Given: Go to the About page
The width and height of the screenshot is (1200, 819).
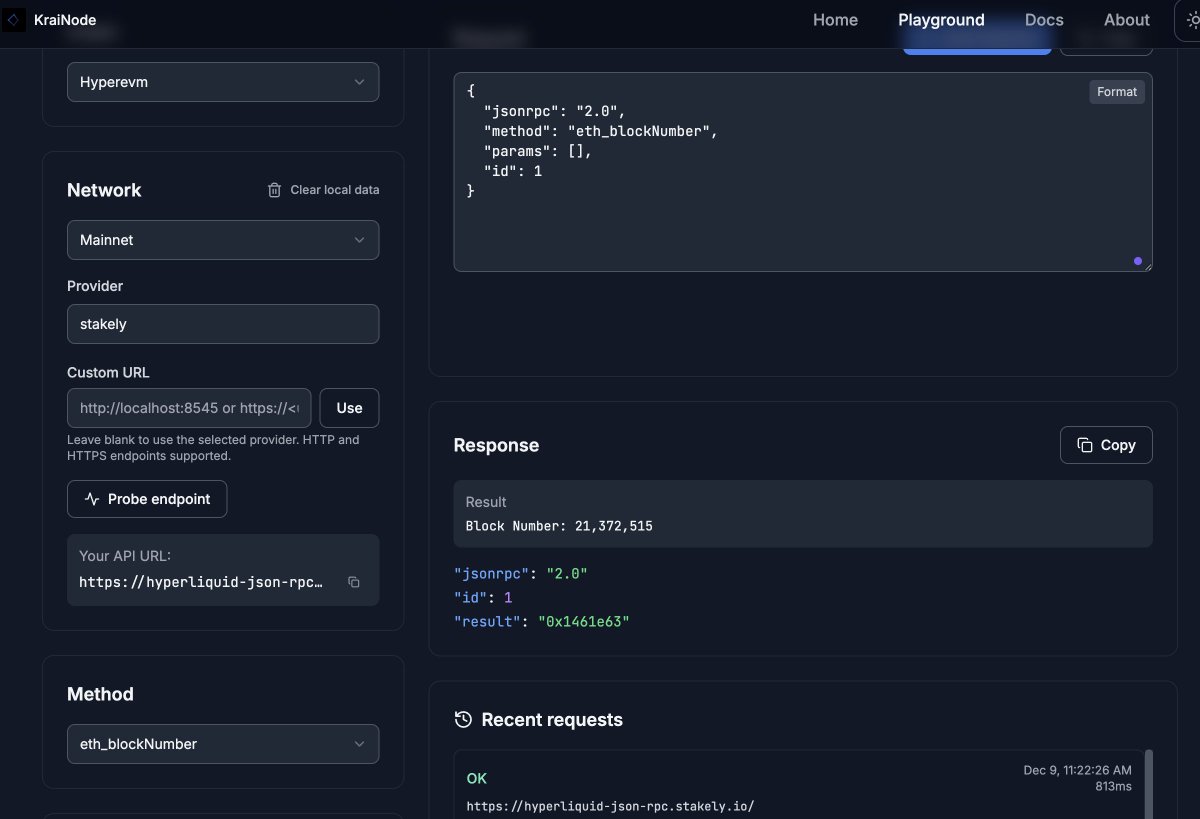Looking at the screenshot, I should (x=1127, y=20).
